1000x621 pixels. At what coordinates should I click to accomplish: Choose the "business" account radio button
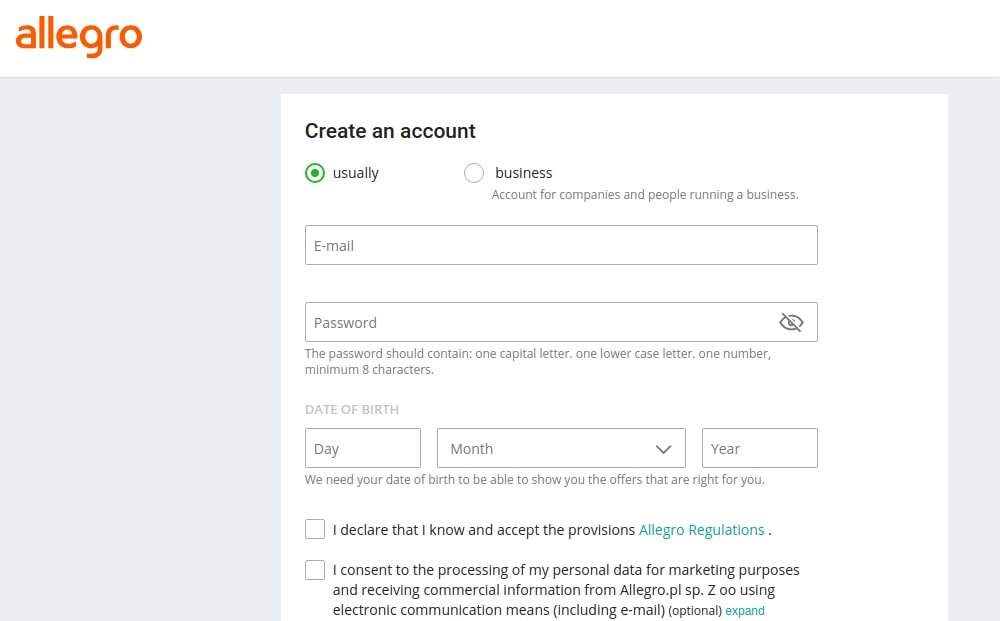474,173
